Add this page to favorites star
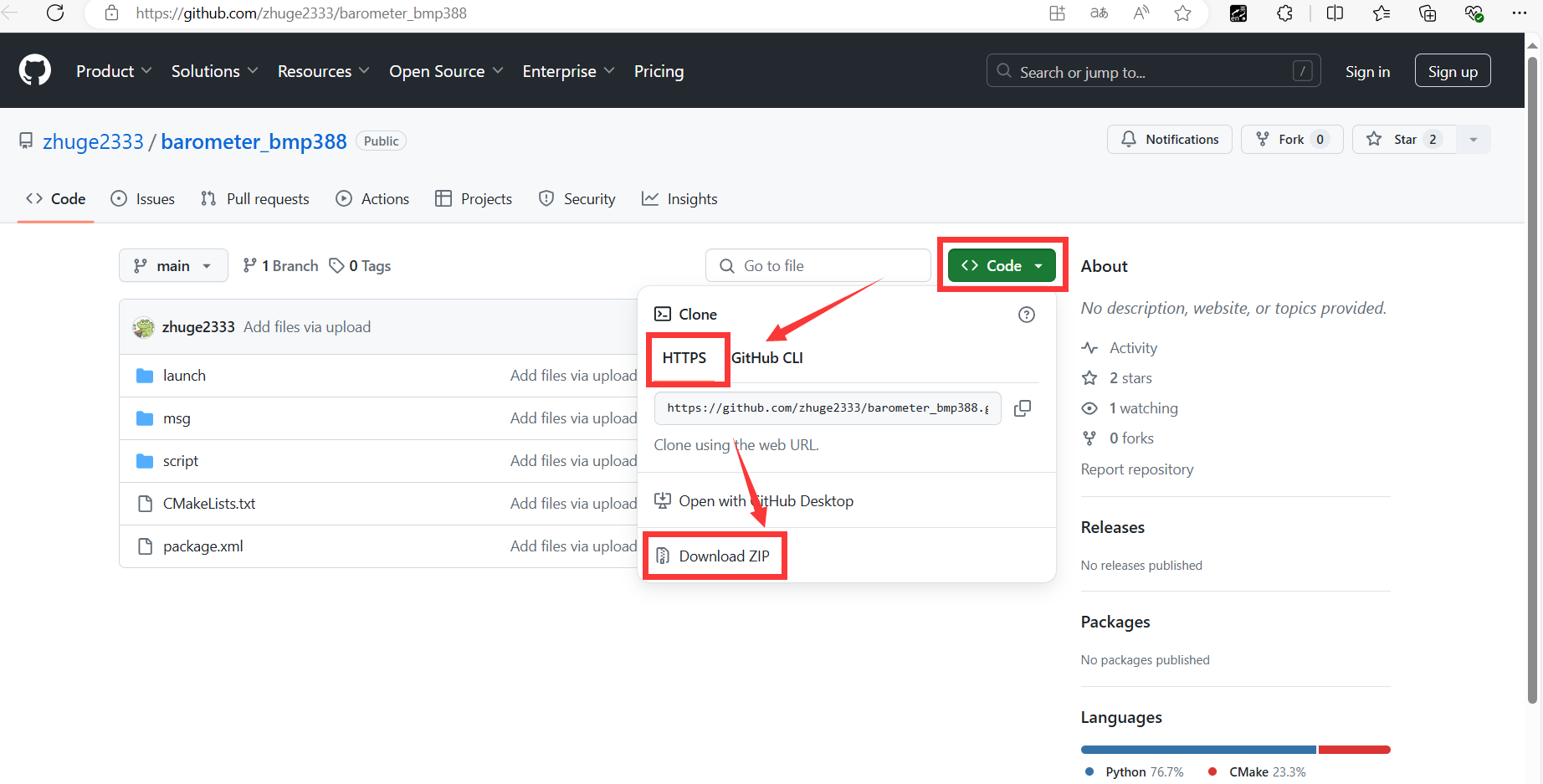Viewport: 1543px width, 784px height. pyautogui.click(x=1182, y=13)
